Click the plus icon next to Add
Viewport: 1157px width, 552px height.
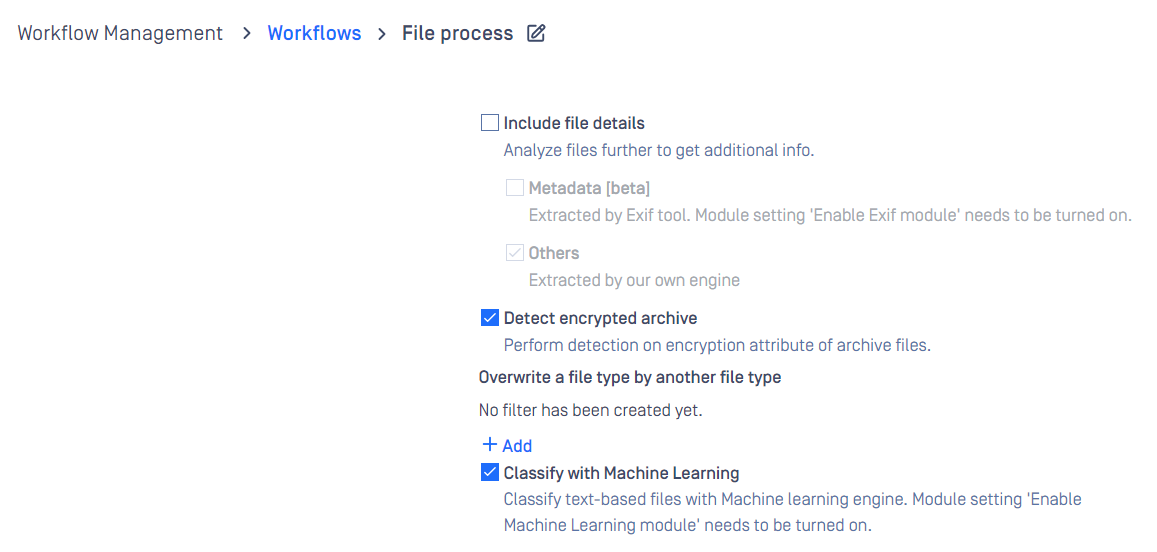pos(489,445)
